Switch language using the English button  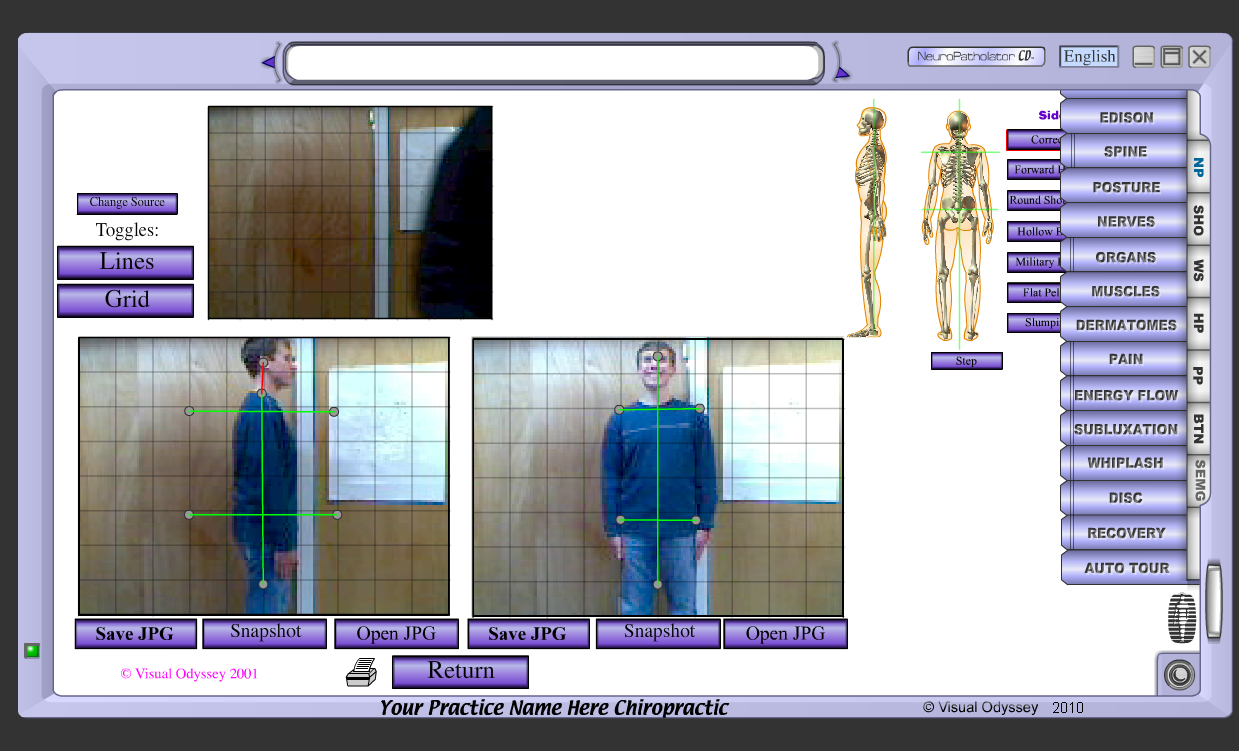(1089, 57)
